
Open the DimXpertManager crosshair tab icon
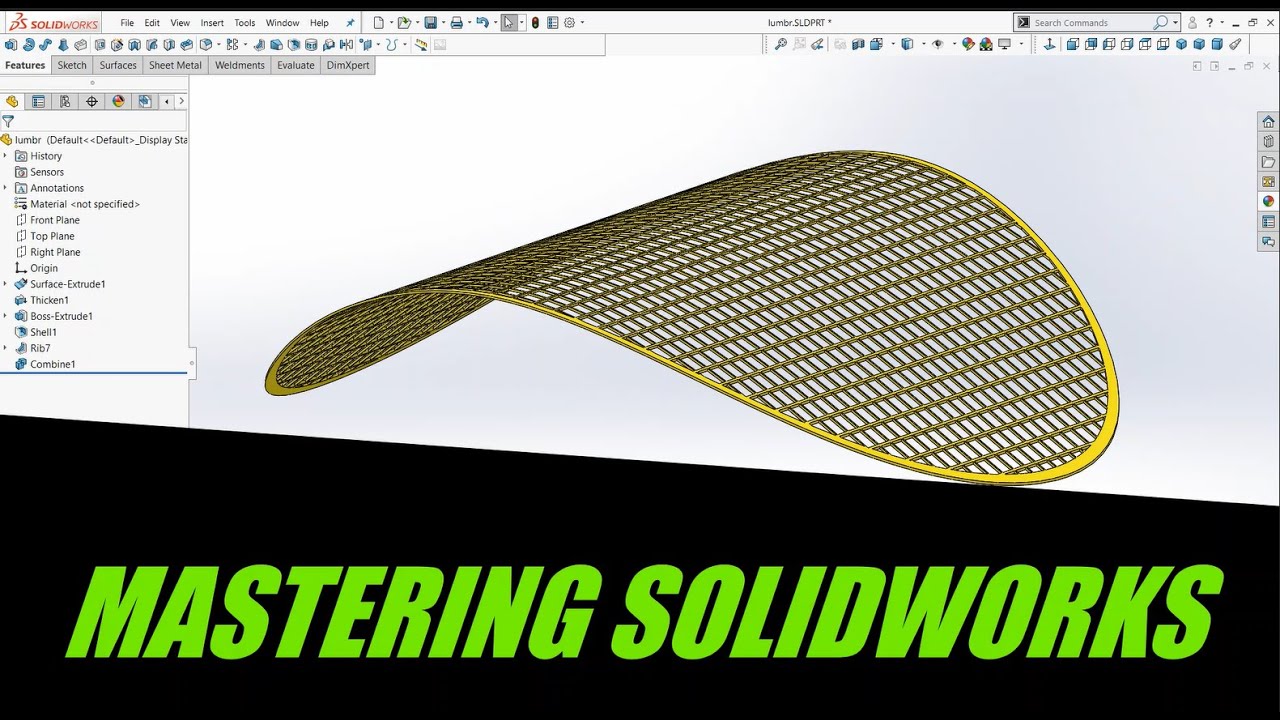[92, 101]
